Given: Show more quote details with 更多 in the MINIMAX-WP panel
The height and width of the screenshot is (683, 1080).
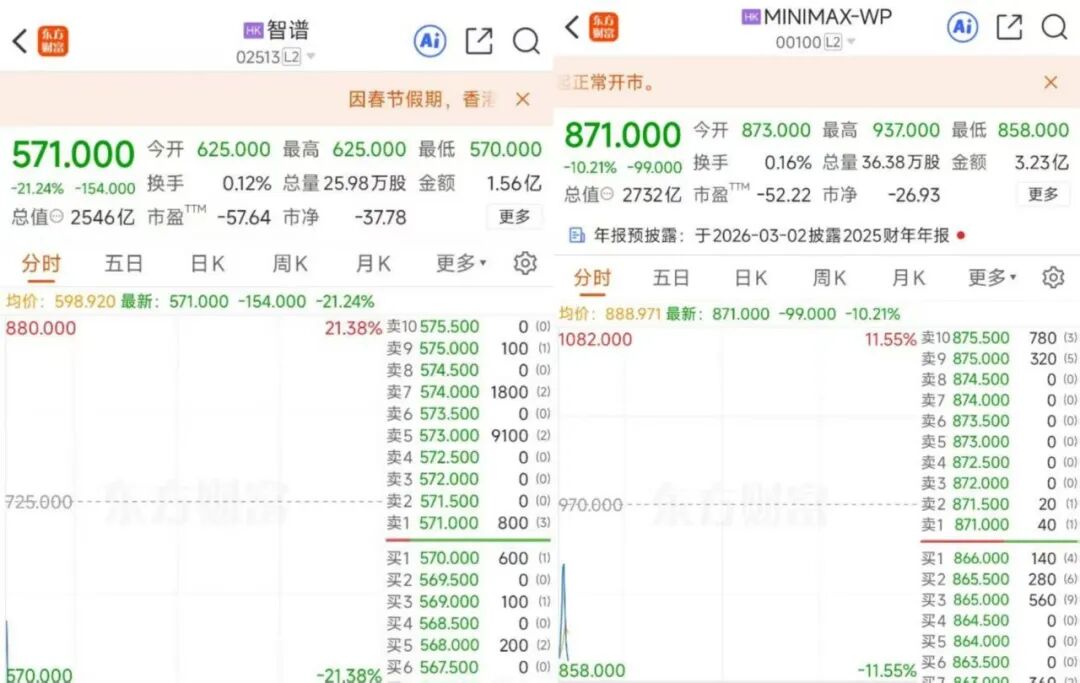Looking at the screenshot, I should point(1043,195).
